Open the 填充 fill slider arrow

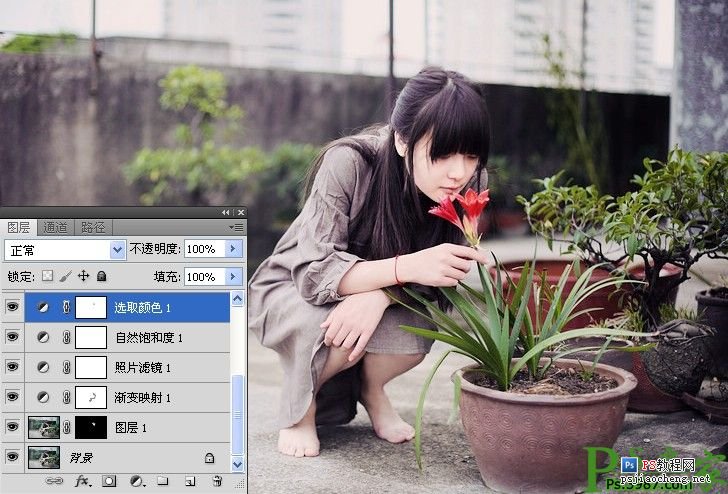[234, 277]
